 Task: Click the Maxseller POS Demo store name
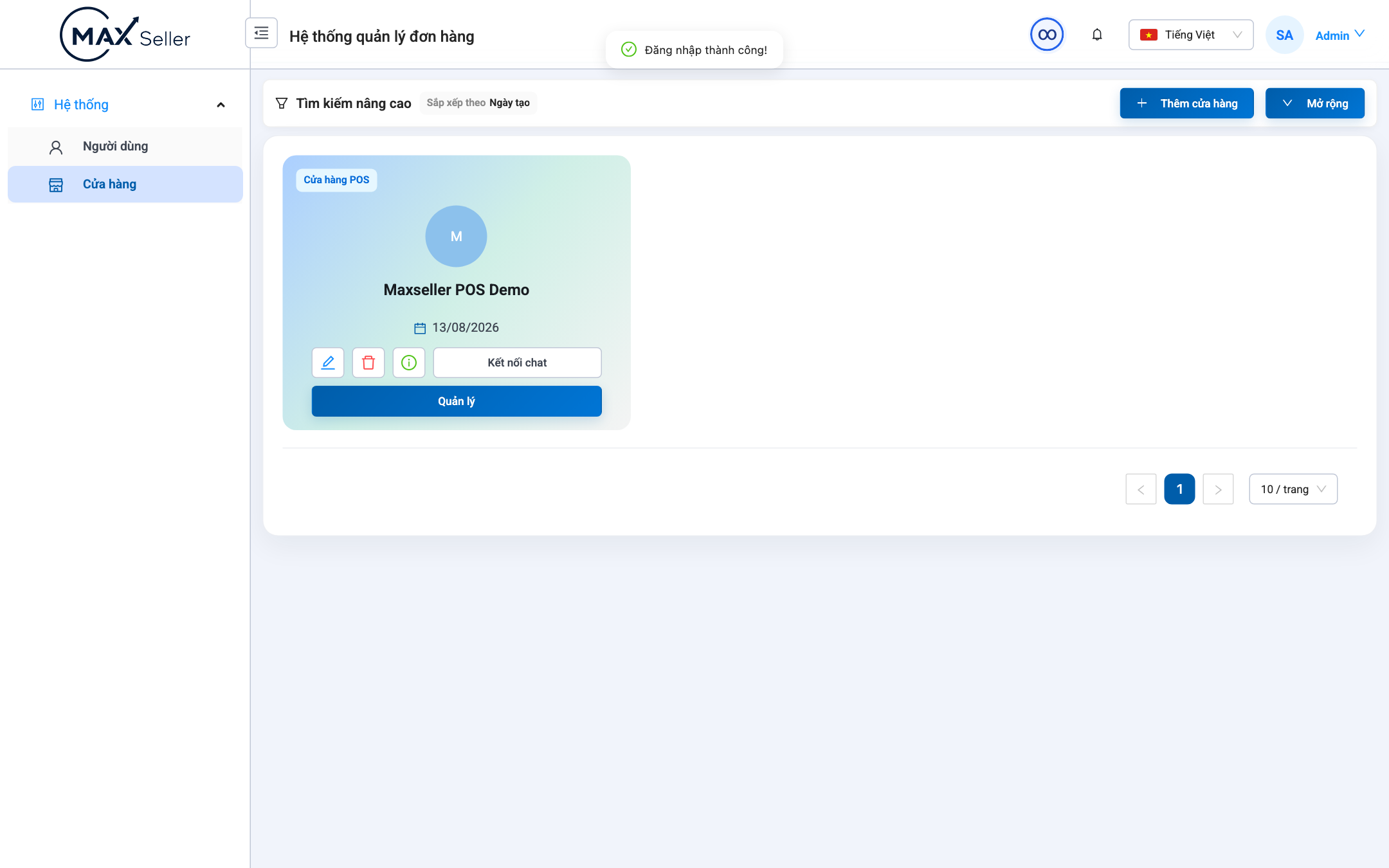tap(457, 290)
